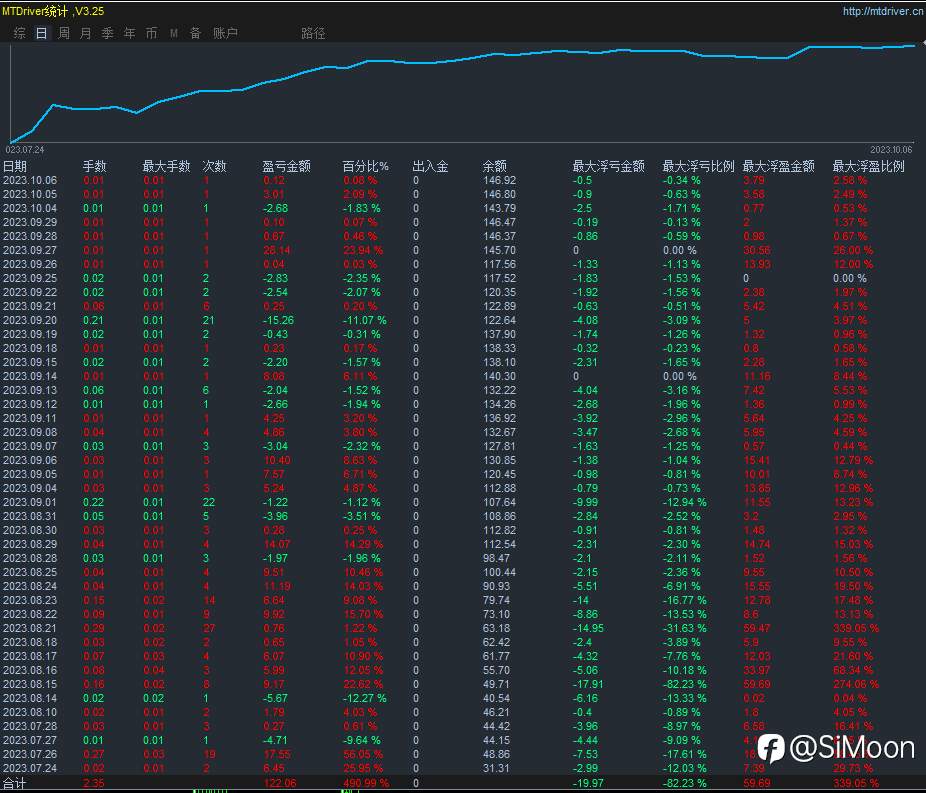Click the 最大浮亏比例 column header

tap(699, 167)
